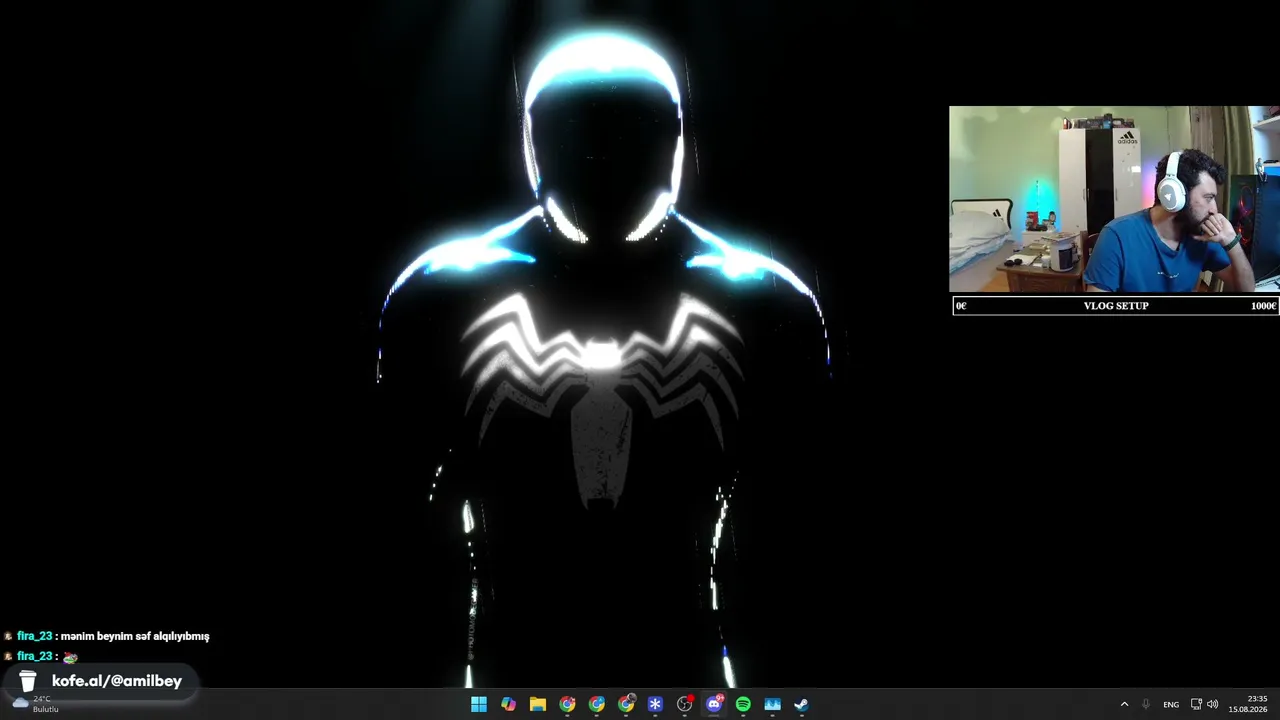
Task: Open Steam from the taskbar
Action: click(x=801, y=704)
